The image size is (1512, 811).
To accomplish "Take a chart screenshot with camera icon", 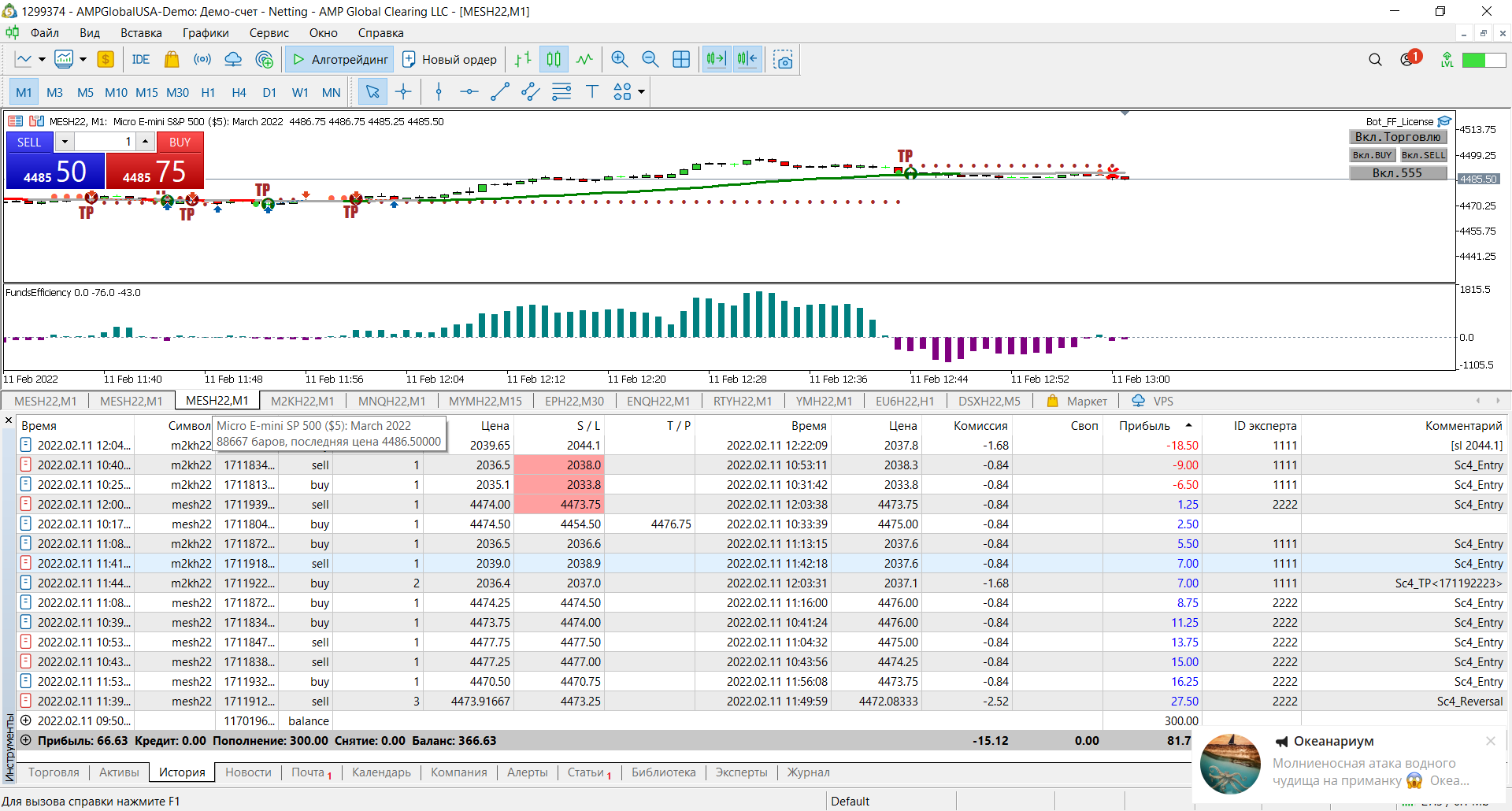I will click(x=783, y=60).
